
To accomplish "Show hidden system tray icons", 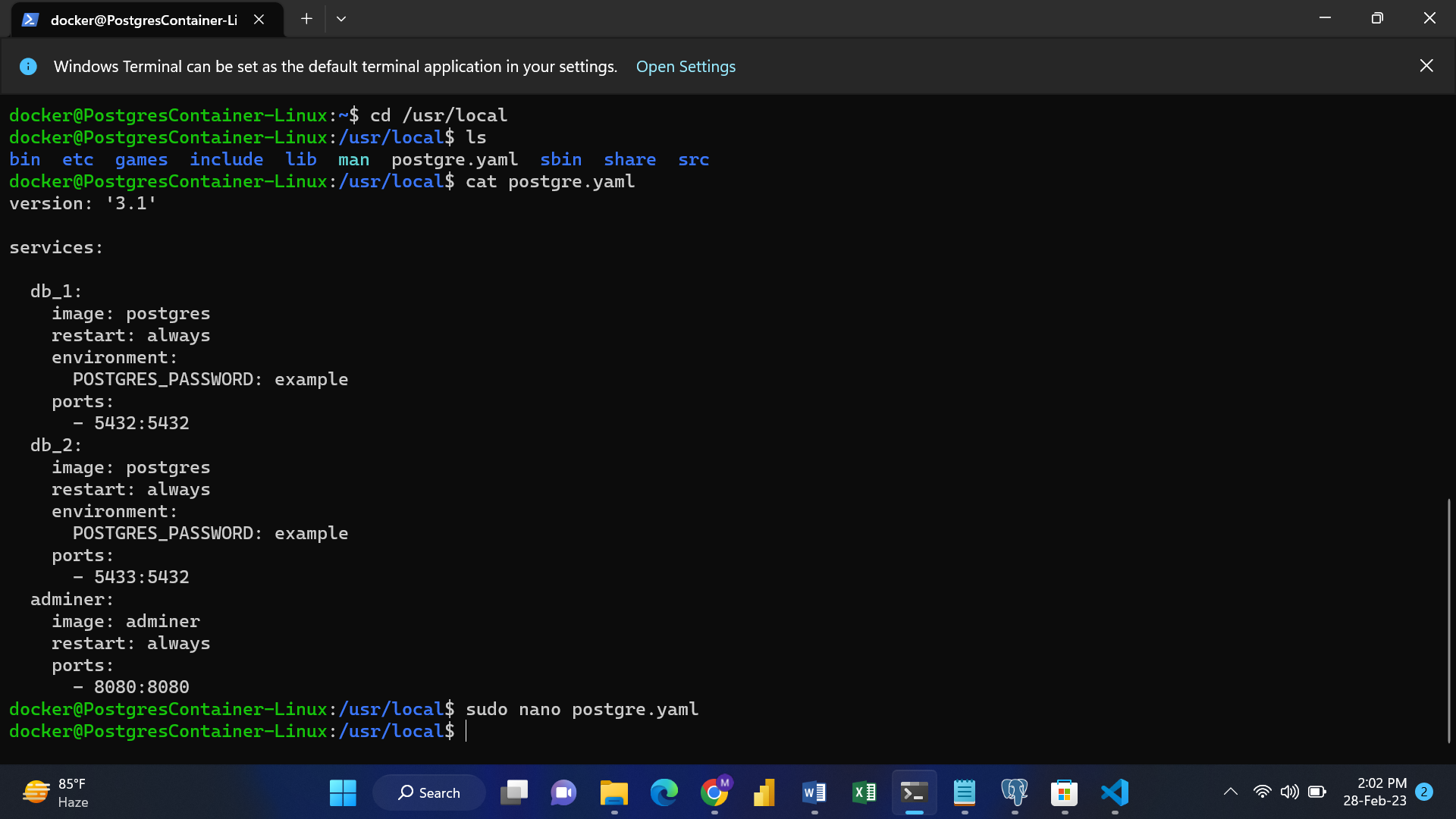I will 1231,792.
